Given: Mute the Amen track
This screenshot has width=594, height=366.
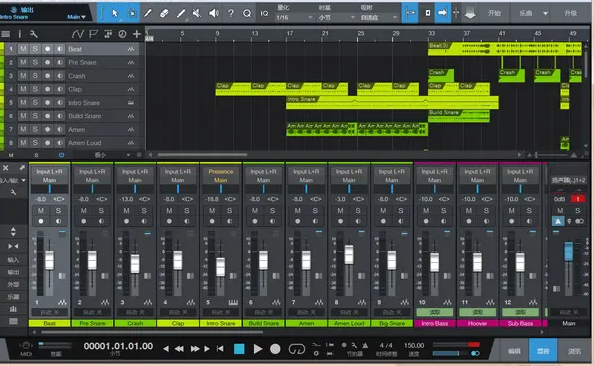Looking at the screenshot, I should [x=23, y=129].
